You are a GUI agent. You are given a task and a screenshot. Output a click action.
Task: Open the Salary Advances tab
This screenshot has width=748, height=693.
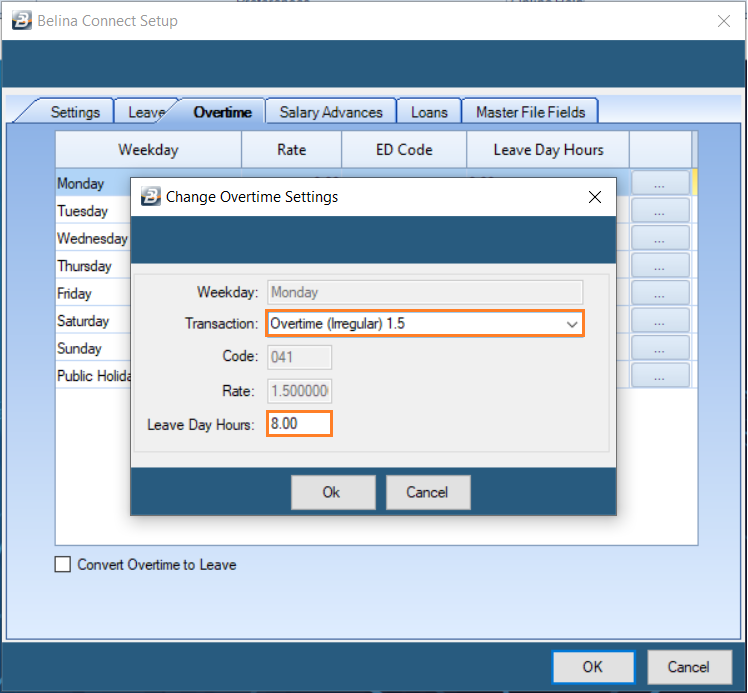(x=331, y=112)
